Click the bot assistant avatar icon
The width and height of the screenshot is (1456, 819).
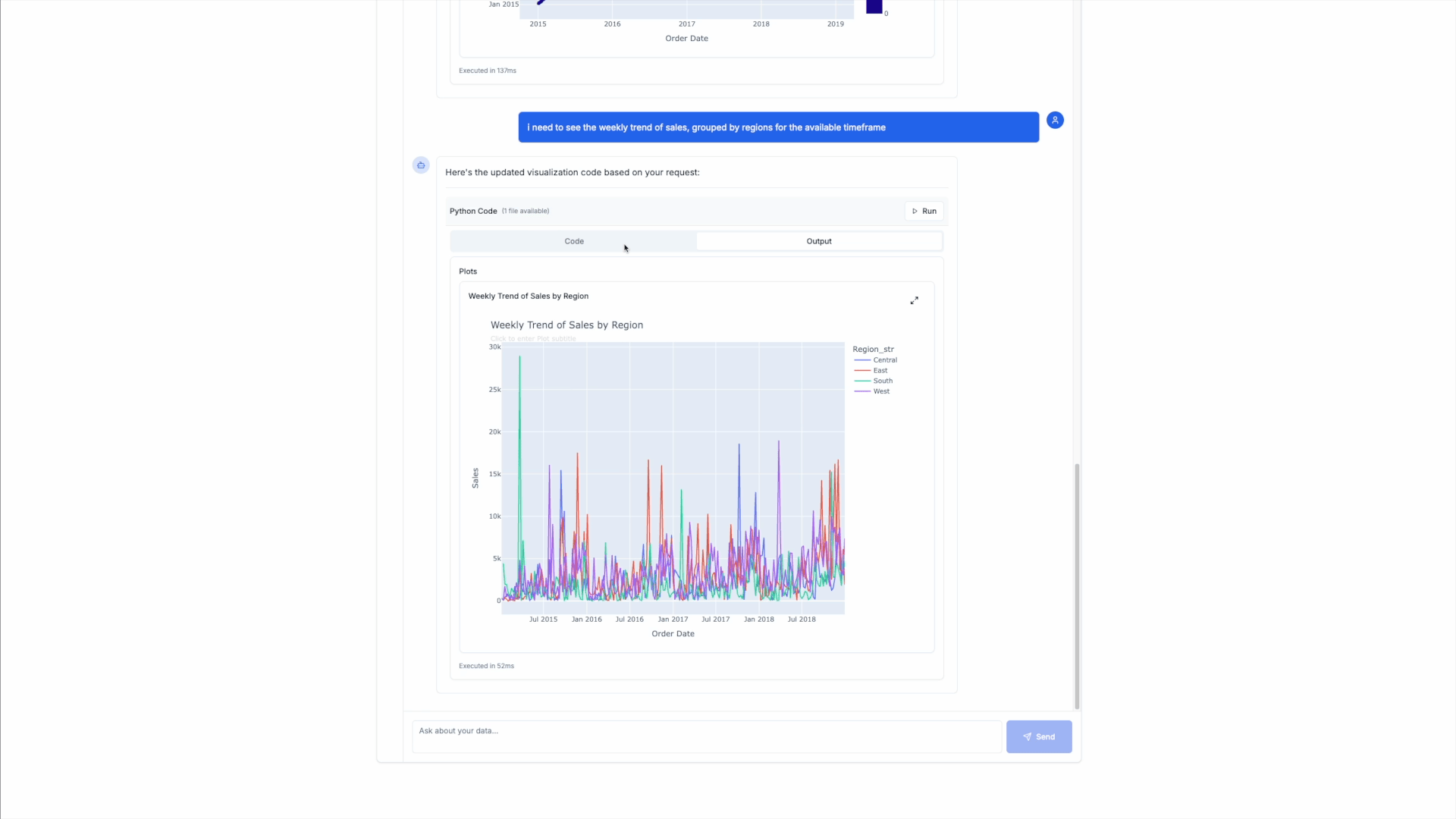[421, 165]
